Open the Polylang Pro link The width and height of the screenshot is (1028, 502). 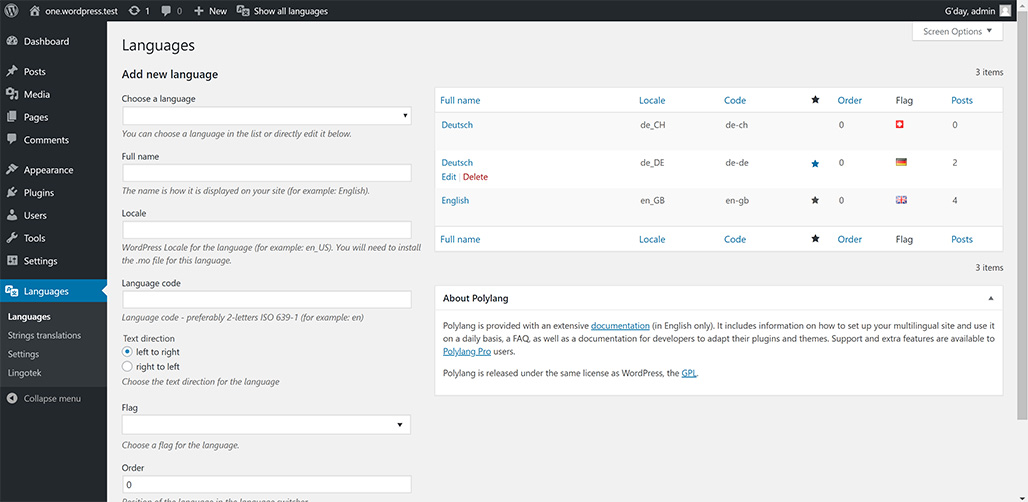467,351
